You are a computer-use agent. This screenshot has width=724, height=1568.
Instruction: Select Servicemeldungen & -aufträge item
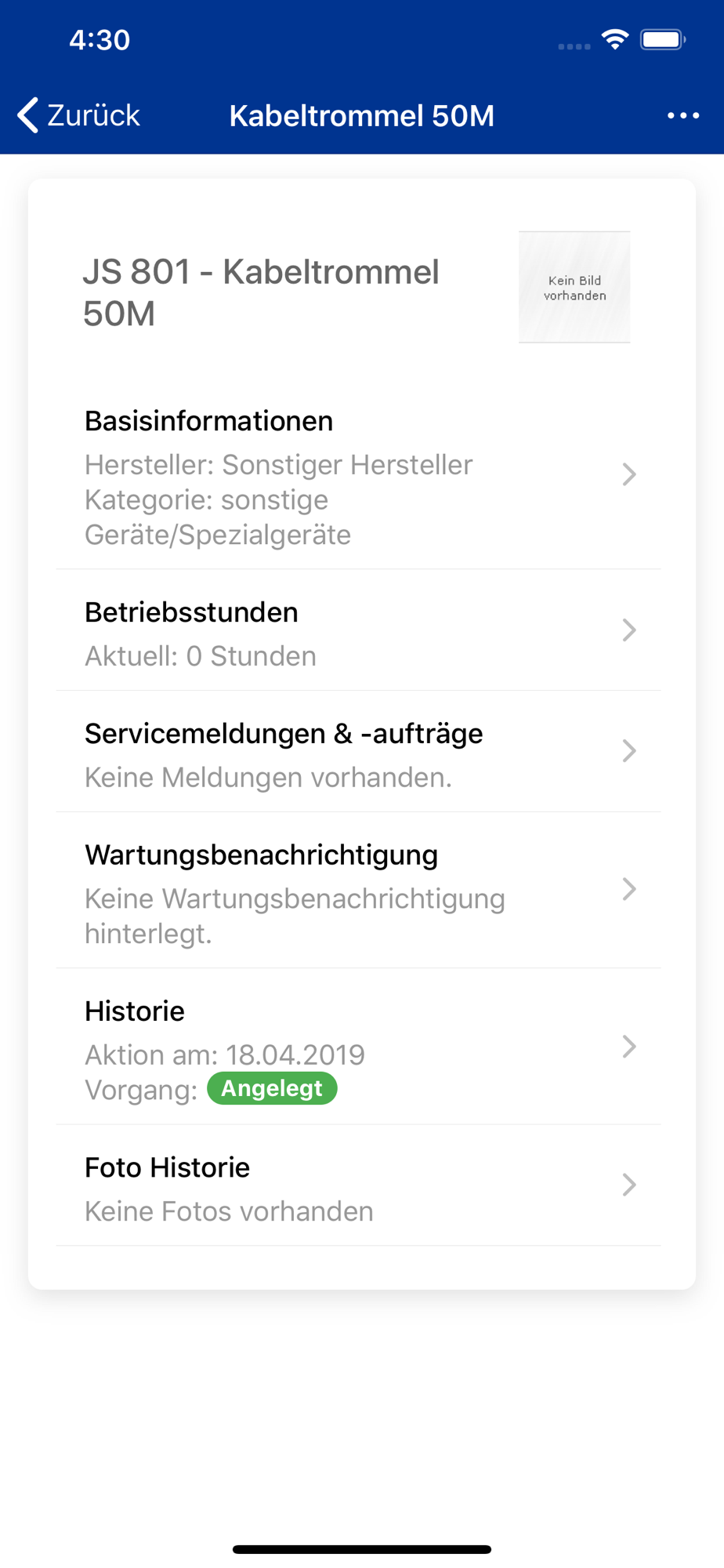click(284, 734)
